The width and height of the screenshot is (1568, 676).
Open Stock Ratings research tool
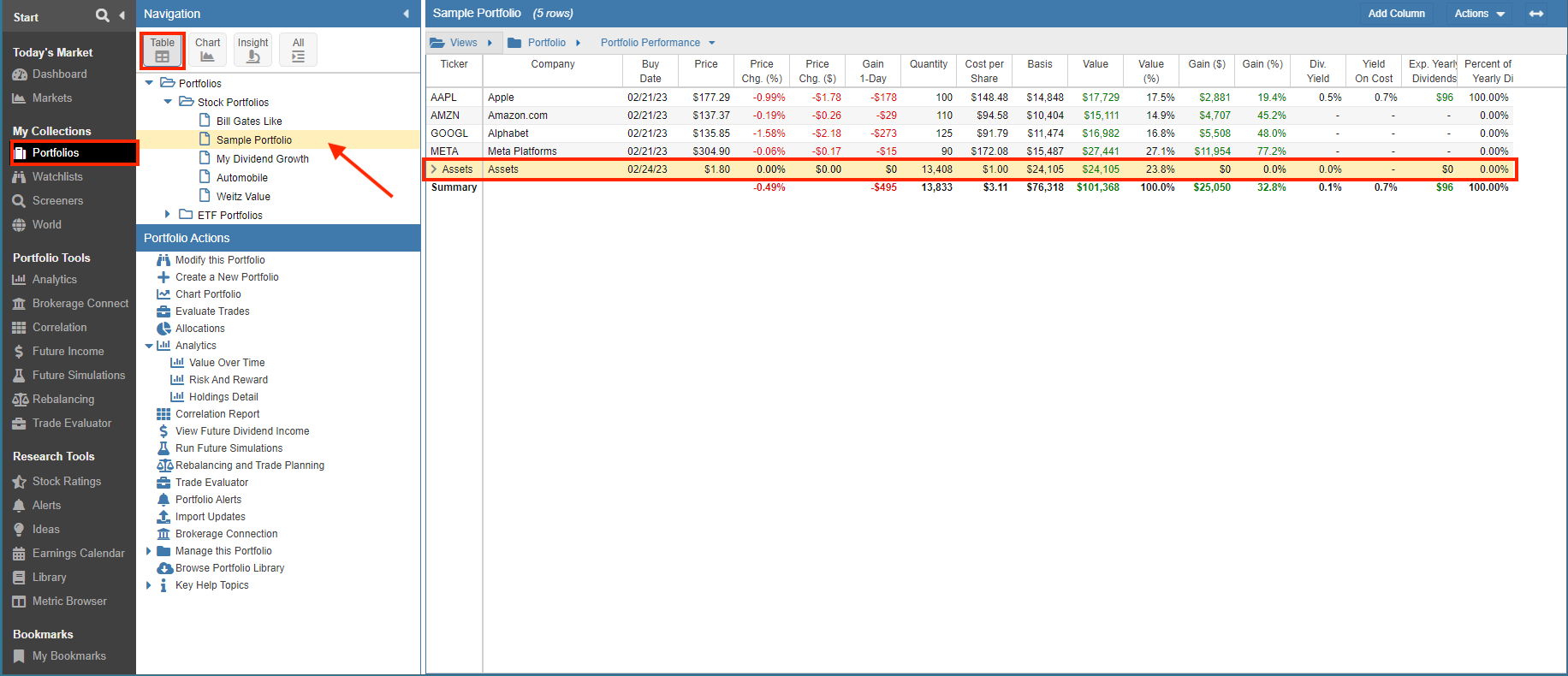[56, 482]
